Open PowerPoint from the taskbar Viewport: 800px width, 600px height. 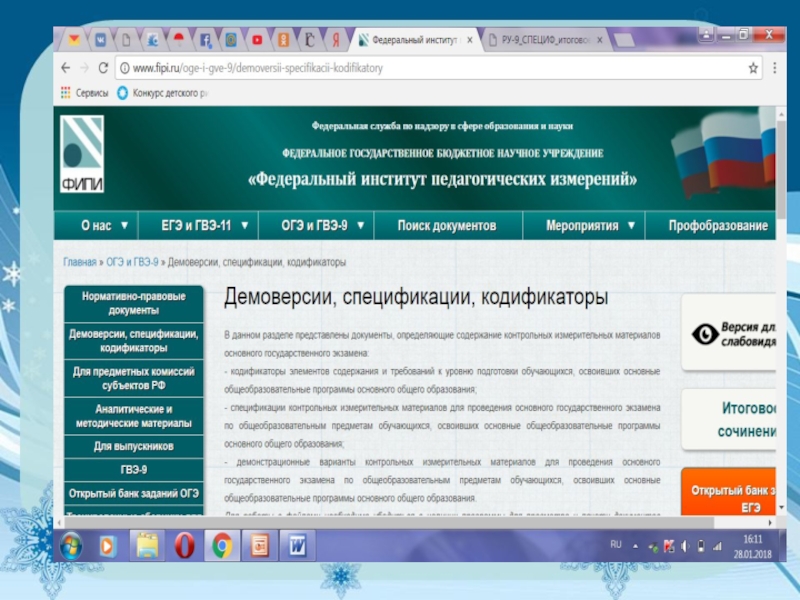[260, 546]
